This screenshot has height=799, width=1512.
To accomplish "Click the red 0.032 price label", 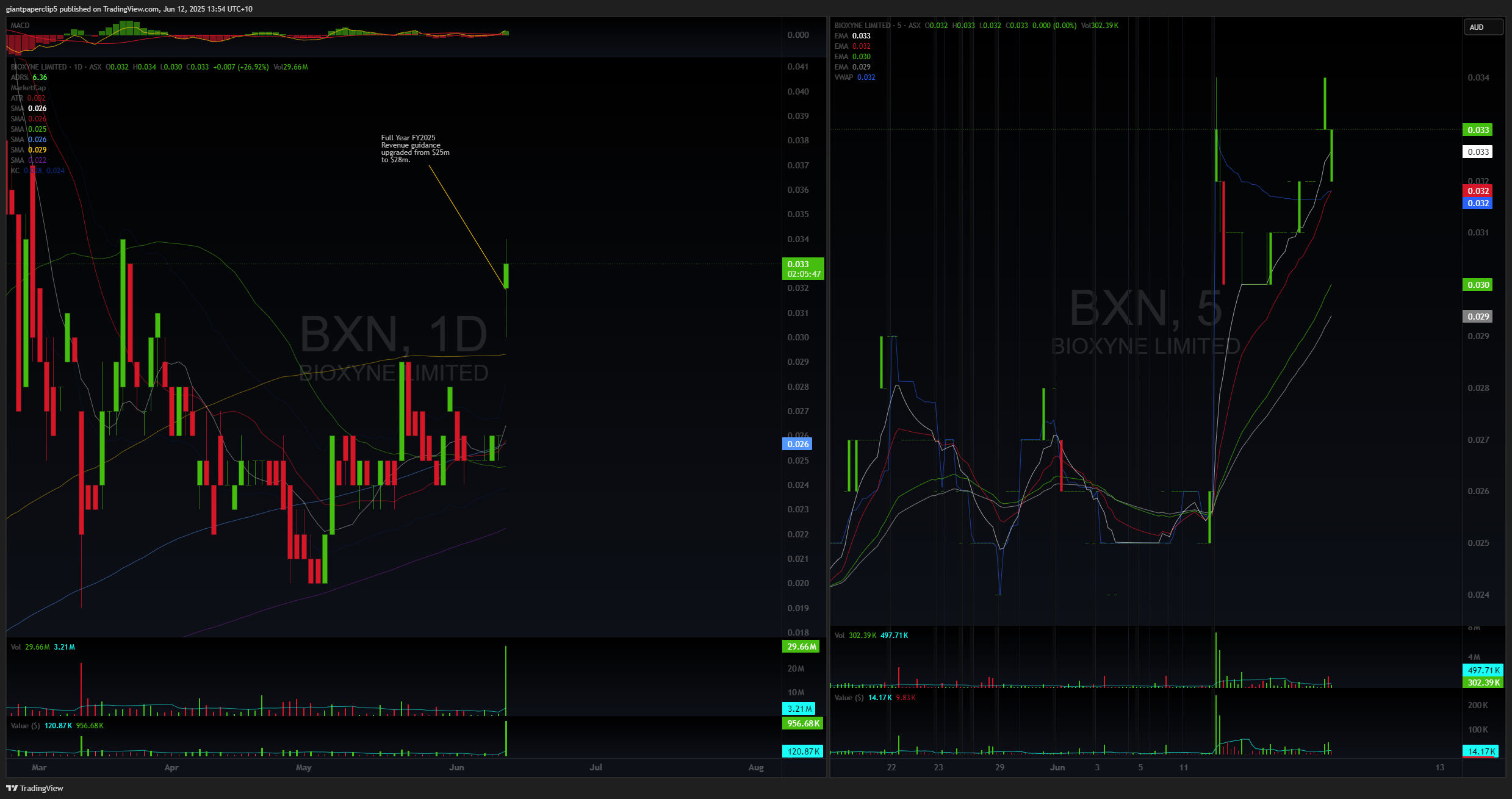I will click(x=1478, y=191).
